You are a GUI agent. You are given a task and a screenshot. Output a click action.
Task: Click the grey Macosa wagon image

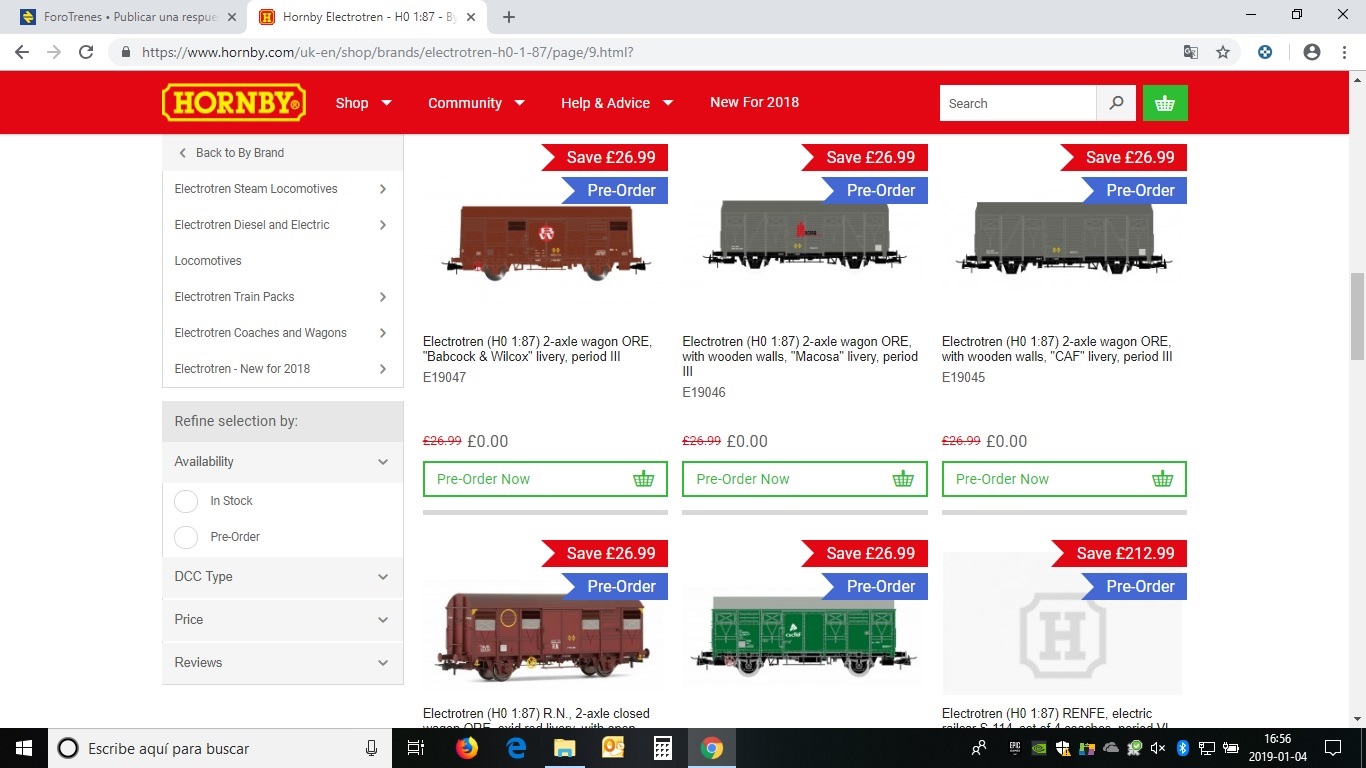coord(804,234)
